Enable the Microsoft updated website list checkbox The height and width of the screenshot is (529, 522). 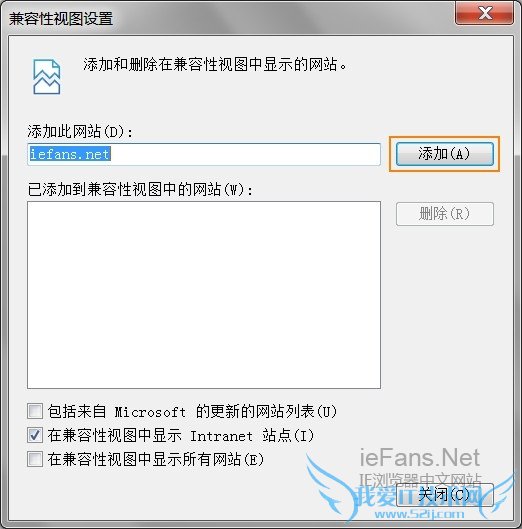35,411
